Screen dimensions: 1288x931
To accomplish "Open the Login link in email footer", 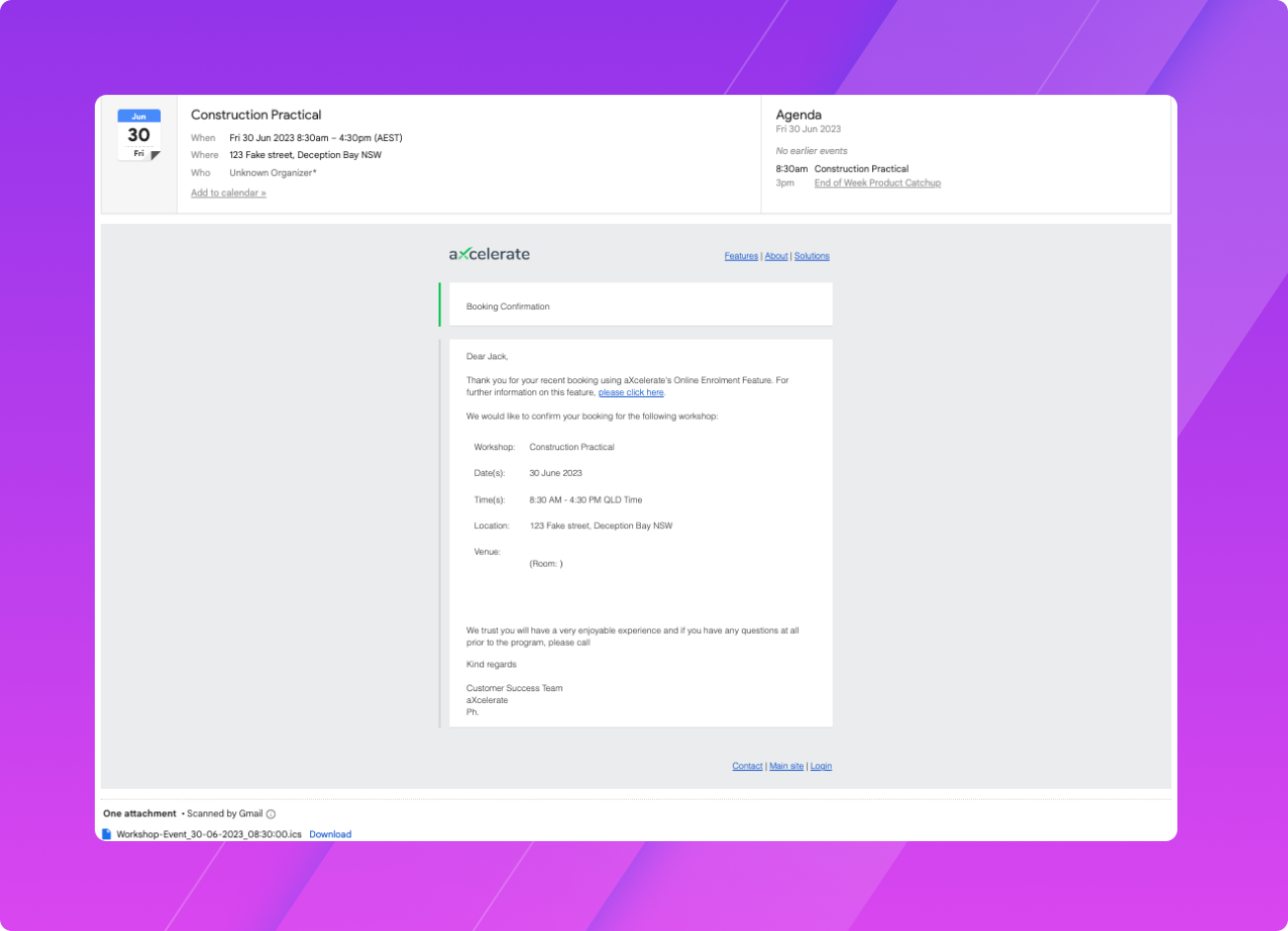I will point(821,766).
